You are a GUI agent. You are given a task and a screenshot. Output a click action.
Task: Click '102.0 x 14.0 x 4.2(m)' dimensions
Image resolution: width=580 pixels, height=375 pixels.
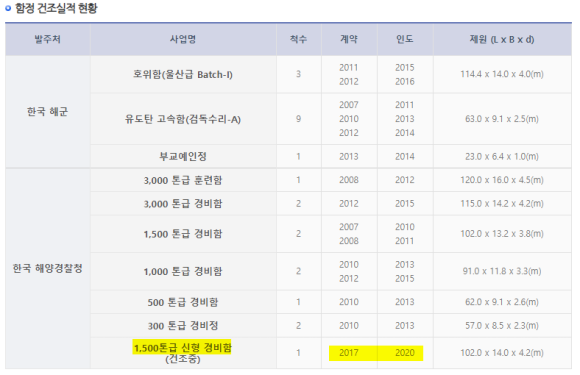click(x=502, y=353)
